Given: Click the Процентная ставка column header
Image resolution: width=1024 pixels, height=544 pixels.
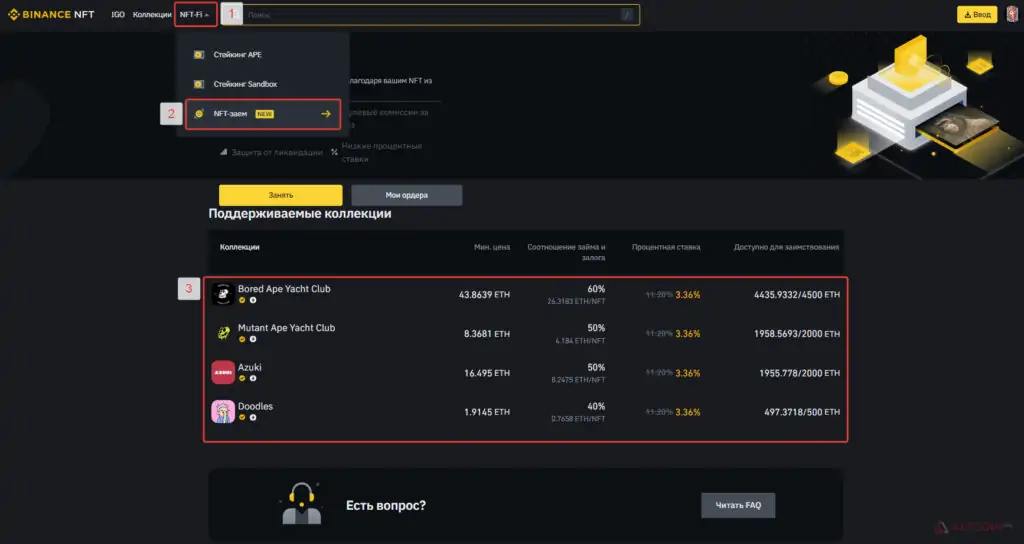Looking at the screenshot, I should point(666,247).
